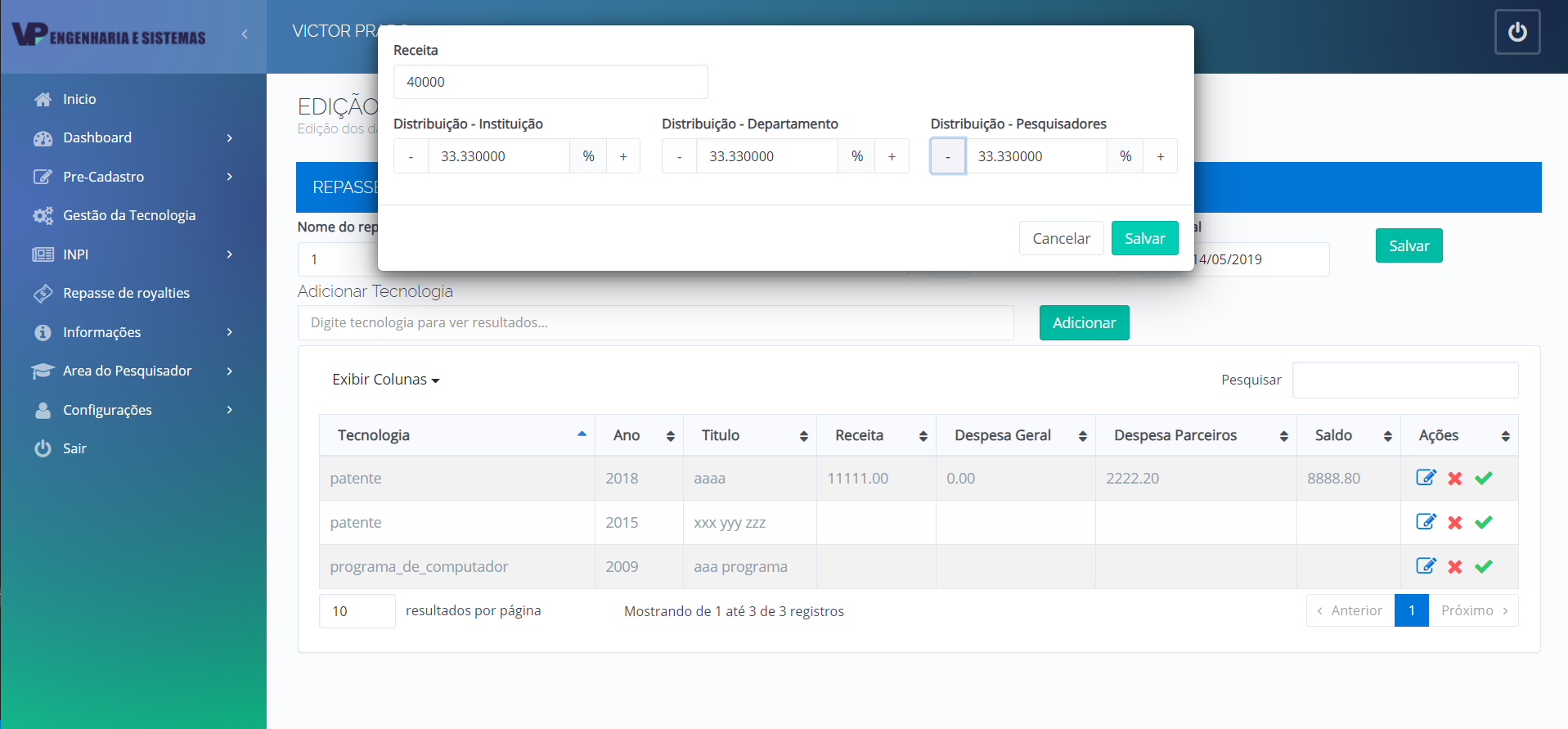
Task: Decrease Distribuição - Instituição with minus
Action: pyautogui.click(x=411, y=156)
